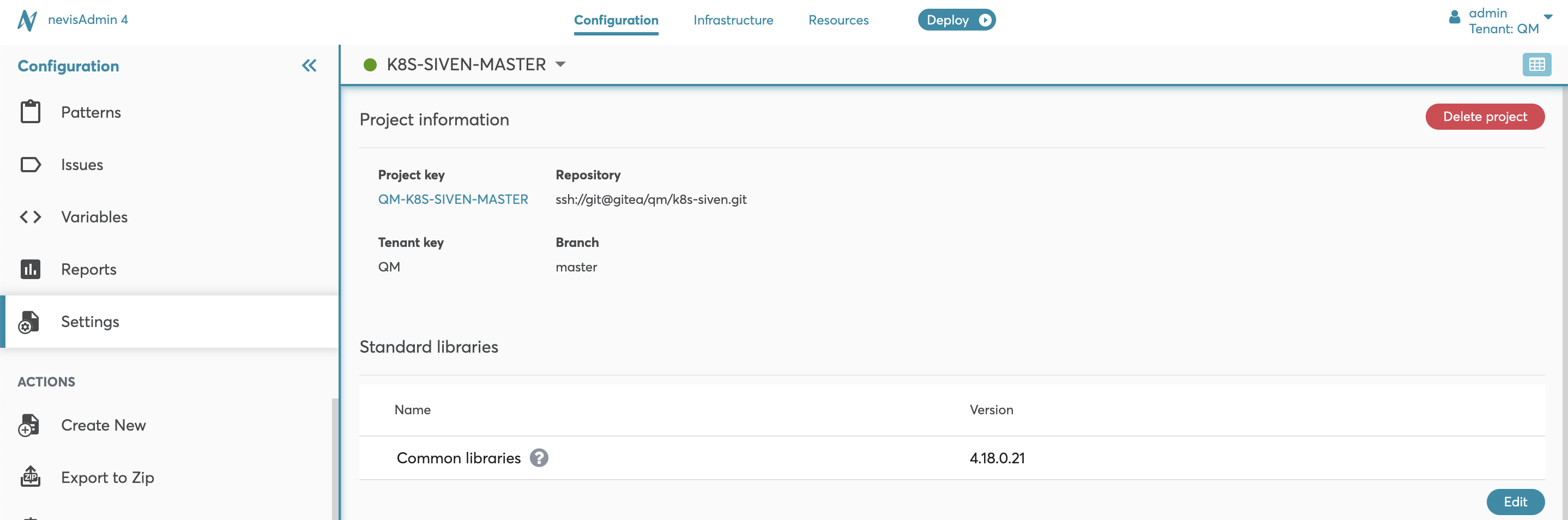This screenshot has width=1568, height=520.
Task: Open the K8S-SIVEN-MASTER project dropdown
Action: coord(560,64)
